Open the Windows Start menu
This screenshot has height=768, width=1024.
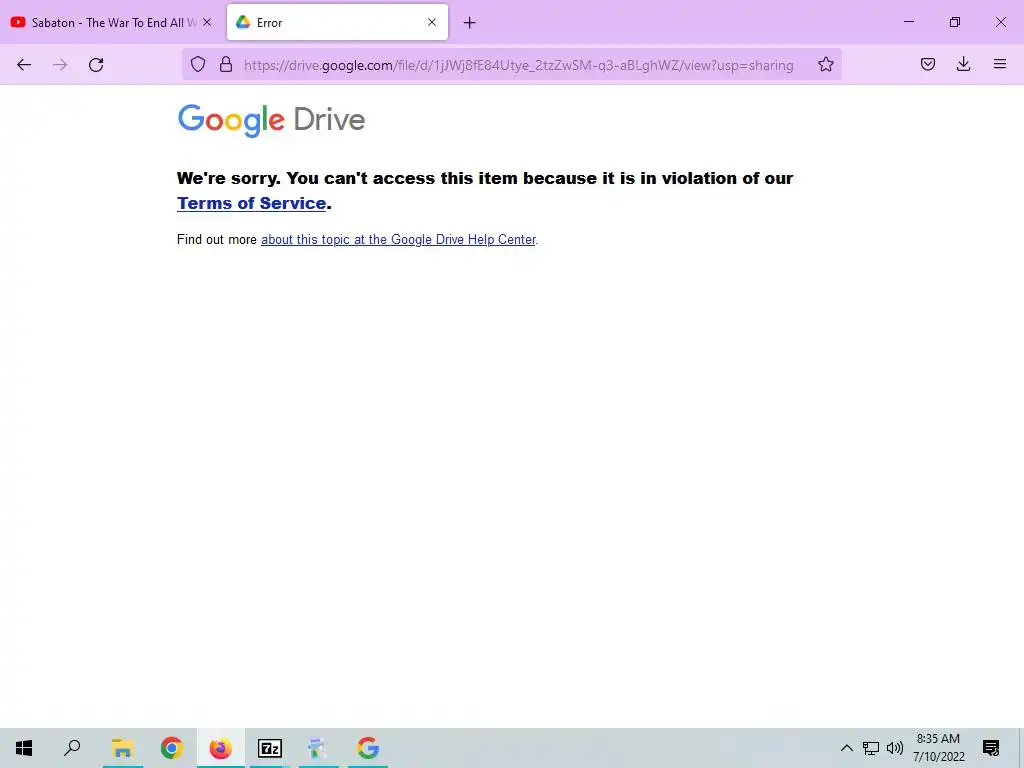(x=24, y=748)
